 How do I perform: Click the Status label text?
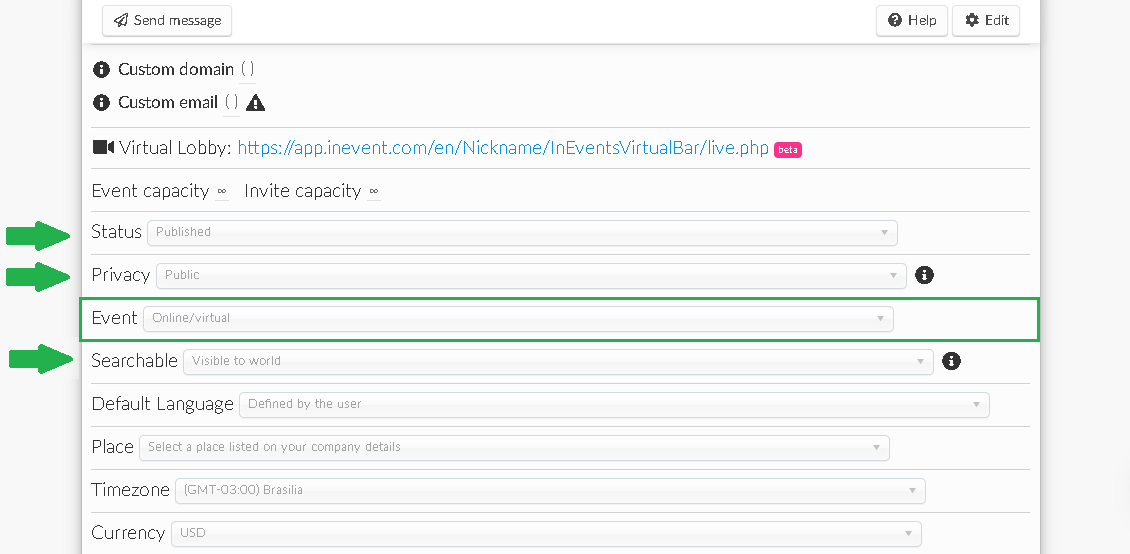[117, 232]
